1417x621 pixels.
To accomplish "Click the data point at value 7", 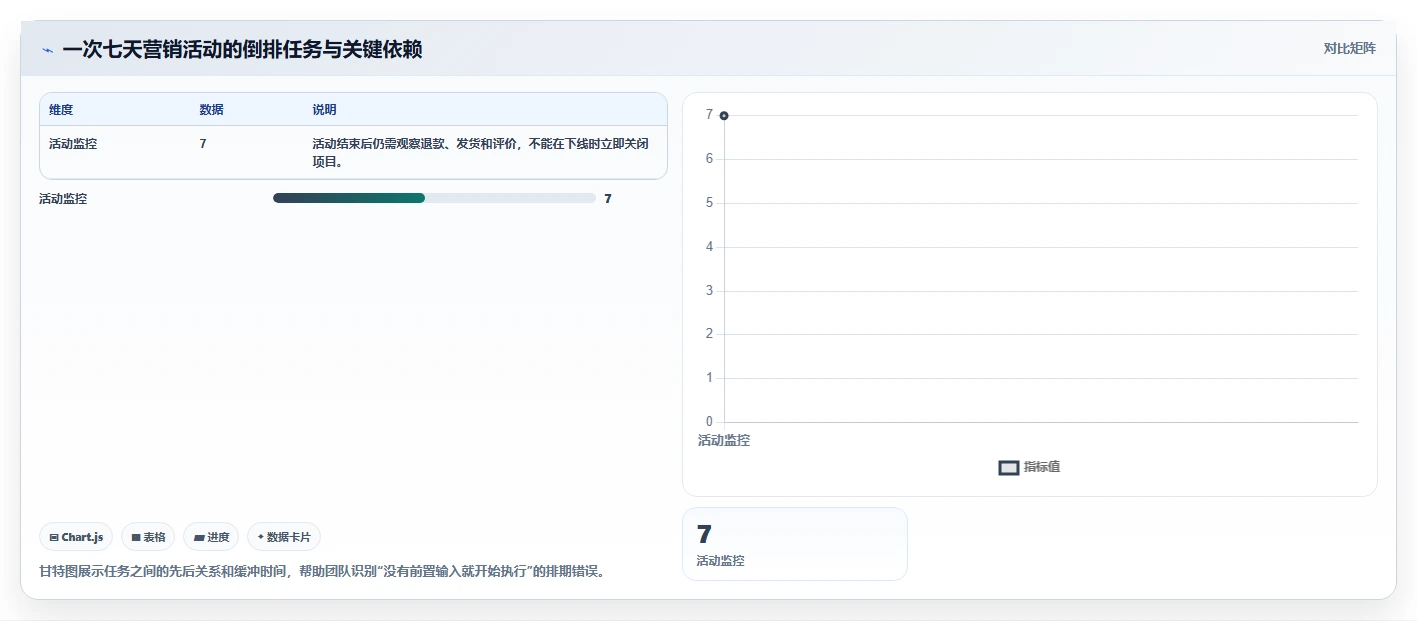I will (x=724, y=116).
